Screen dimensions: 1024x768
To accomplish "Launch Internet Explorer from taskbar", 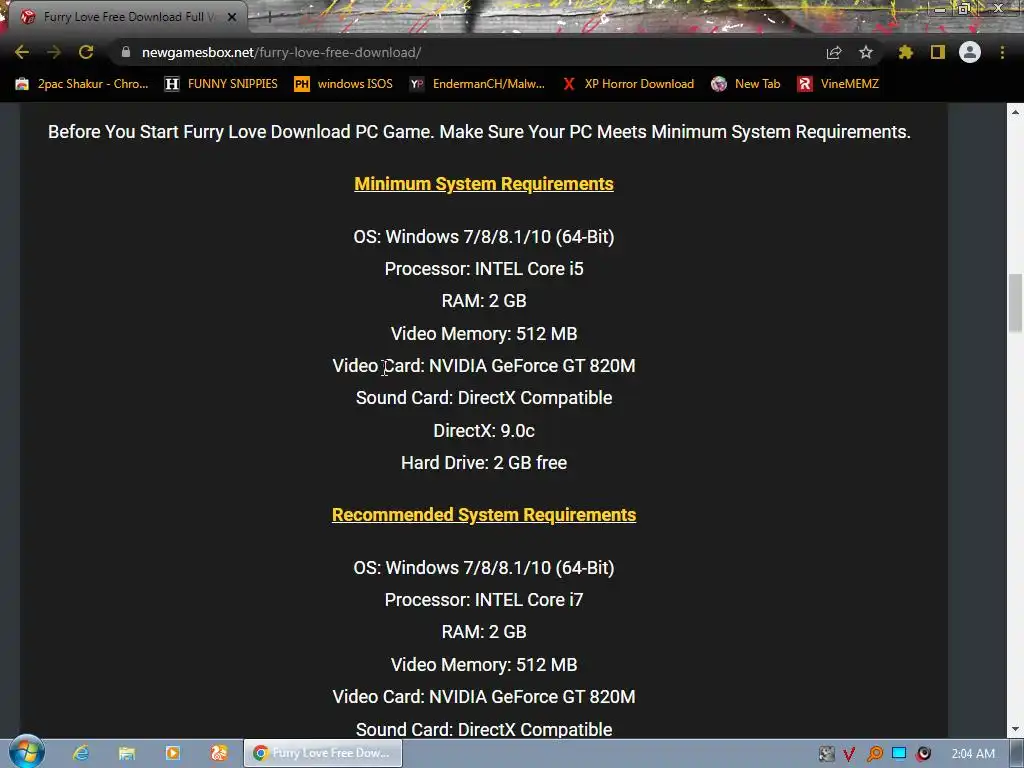I will [x=81, y=753].
